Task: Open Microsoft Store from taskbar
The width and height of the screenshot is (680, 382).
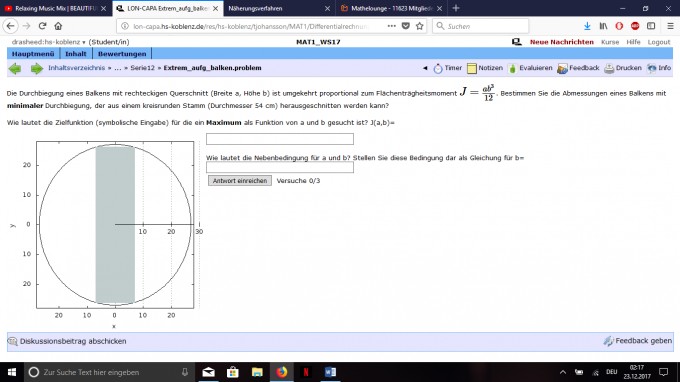Action: [x=233, y=372]
